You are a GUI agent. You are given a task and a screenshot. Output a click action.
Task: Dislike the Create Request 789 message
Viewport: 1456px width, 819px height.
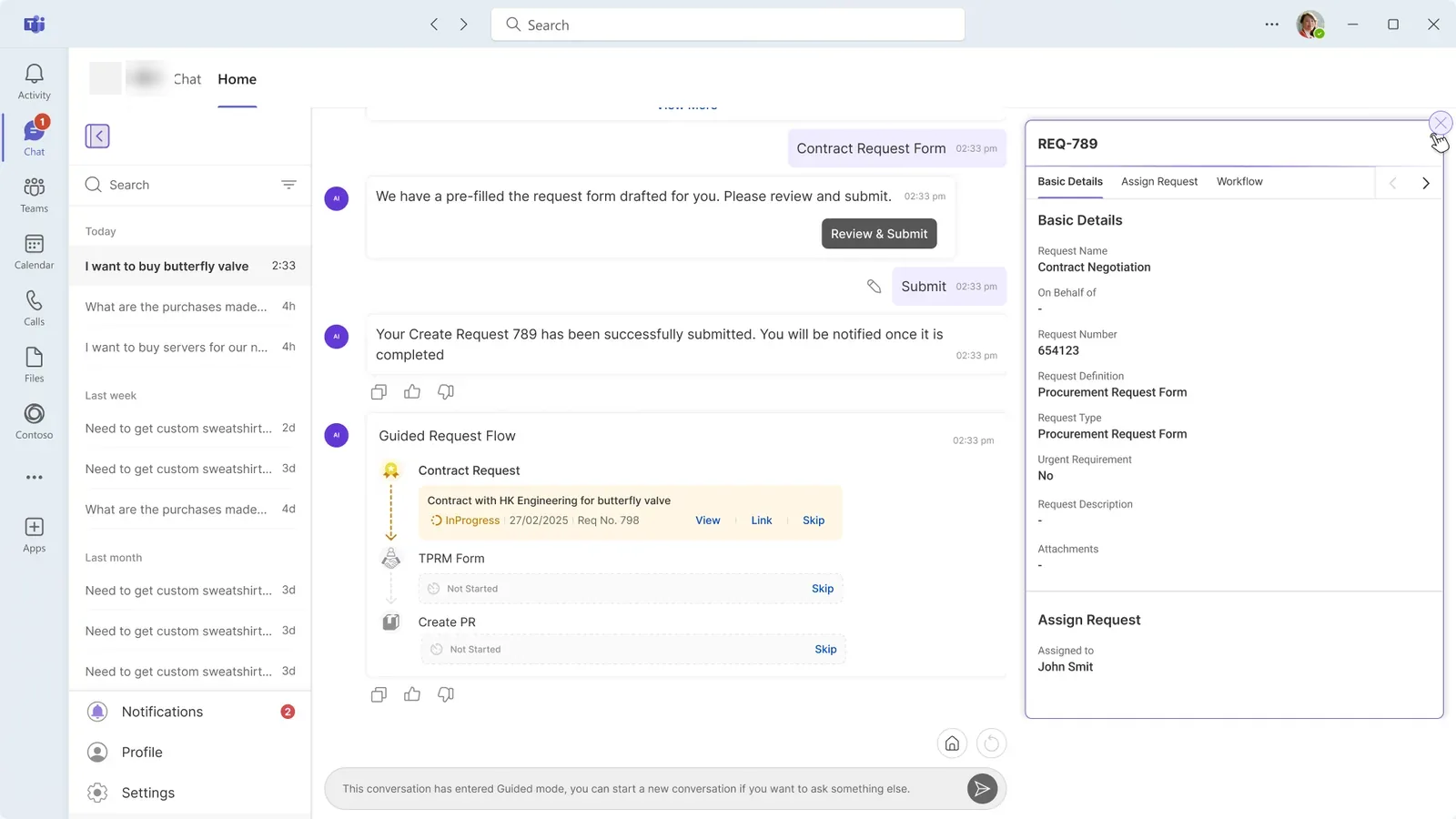click(446, 391)
